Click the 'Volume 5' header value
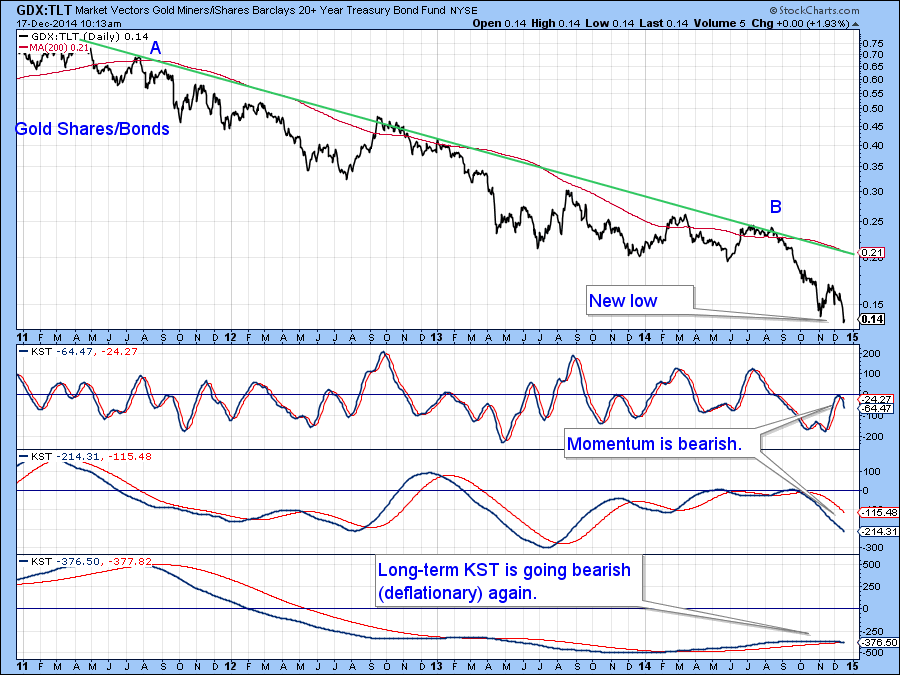The height and width of the screenshot is (675, 900). pyautogui.click(x=719, y=24)
